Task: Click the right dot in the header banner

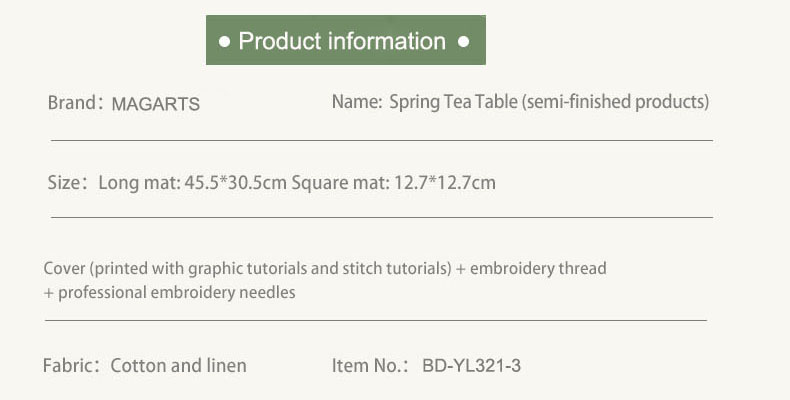Action: coord(463,42)
